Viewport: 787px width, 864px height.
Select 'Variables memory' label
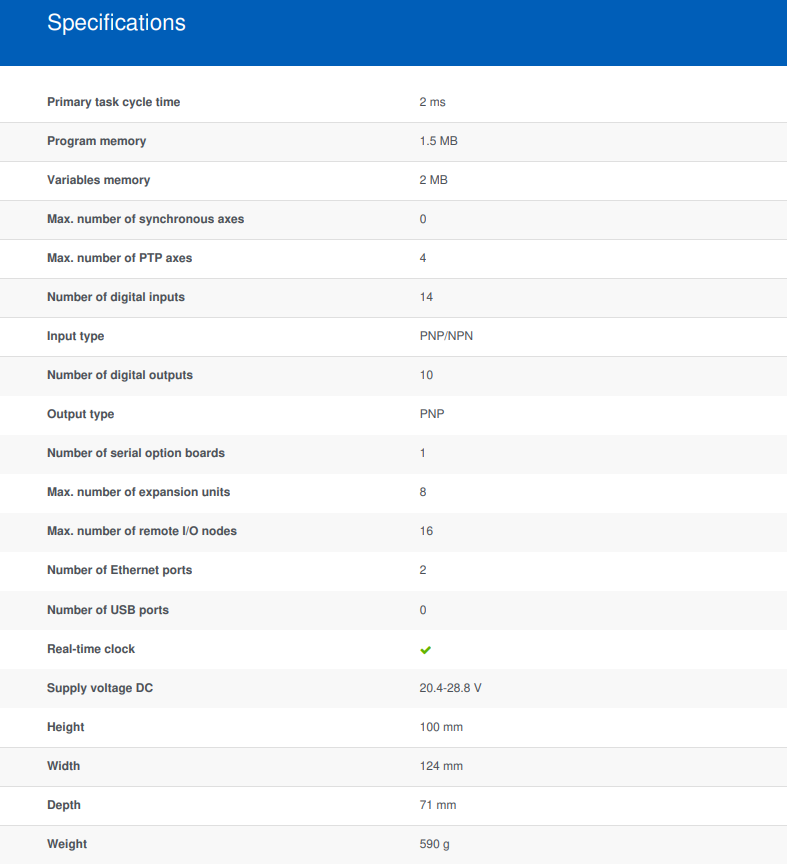point(99,180)
